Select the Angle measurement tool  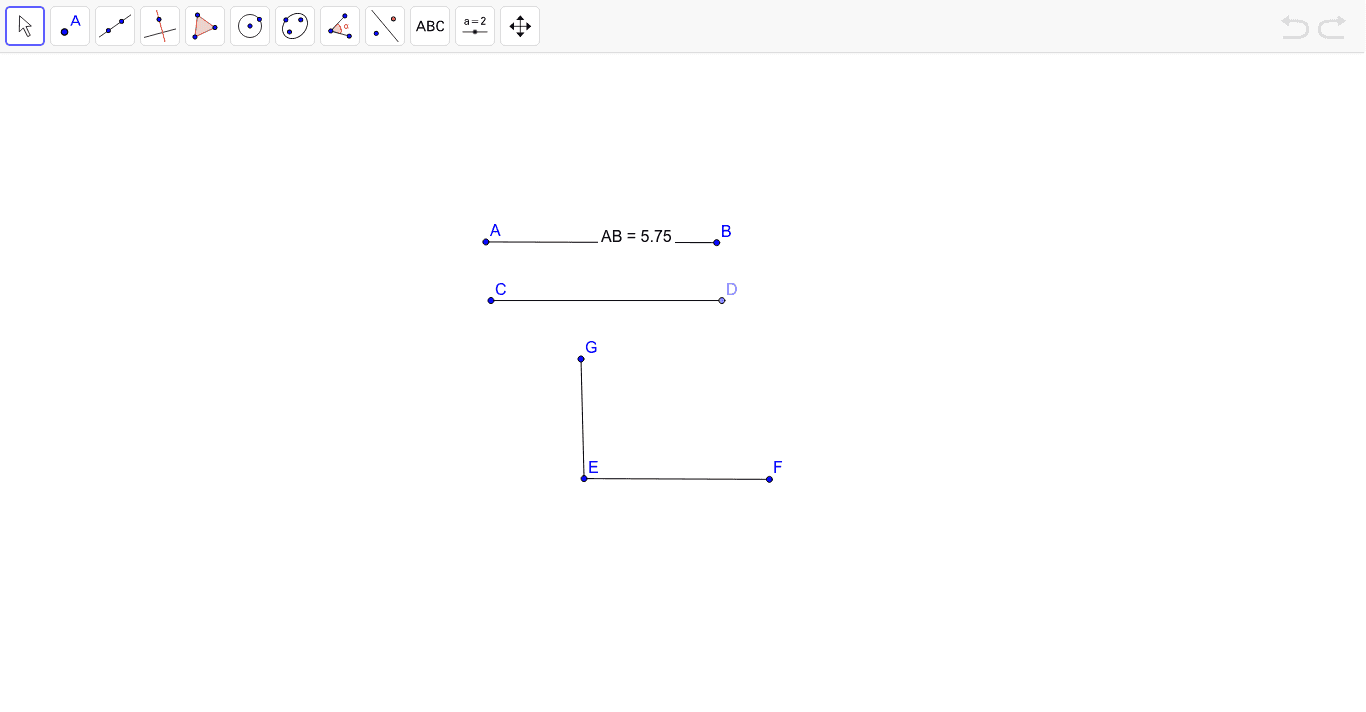click(x=340, y=25)
